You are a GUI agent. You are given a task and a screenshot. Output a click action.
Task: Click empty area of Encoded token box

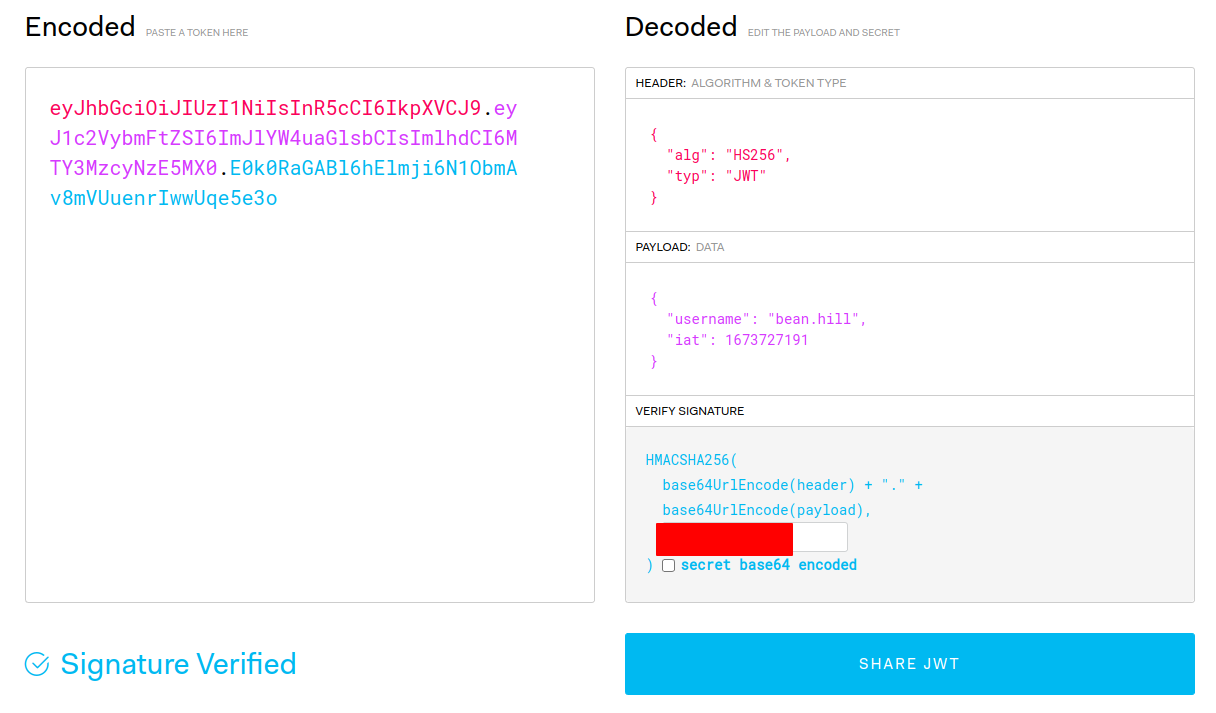click(310, 420)
